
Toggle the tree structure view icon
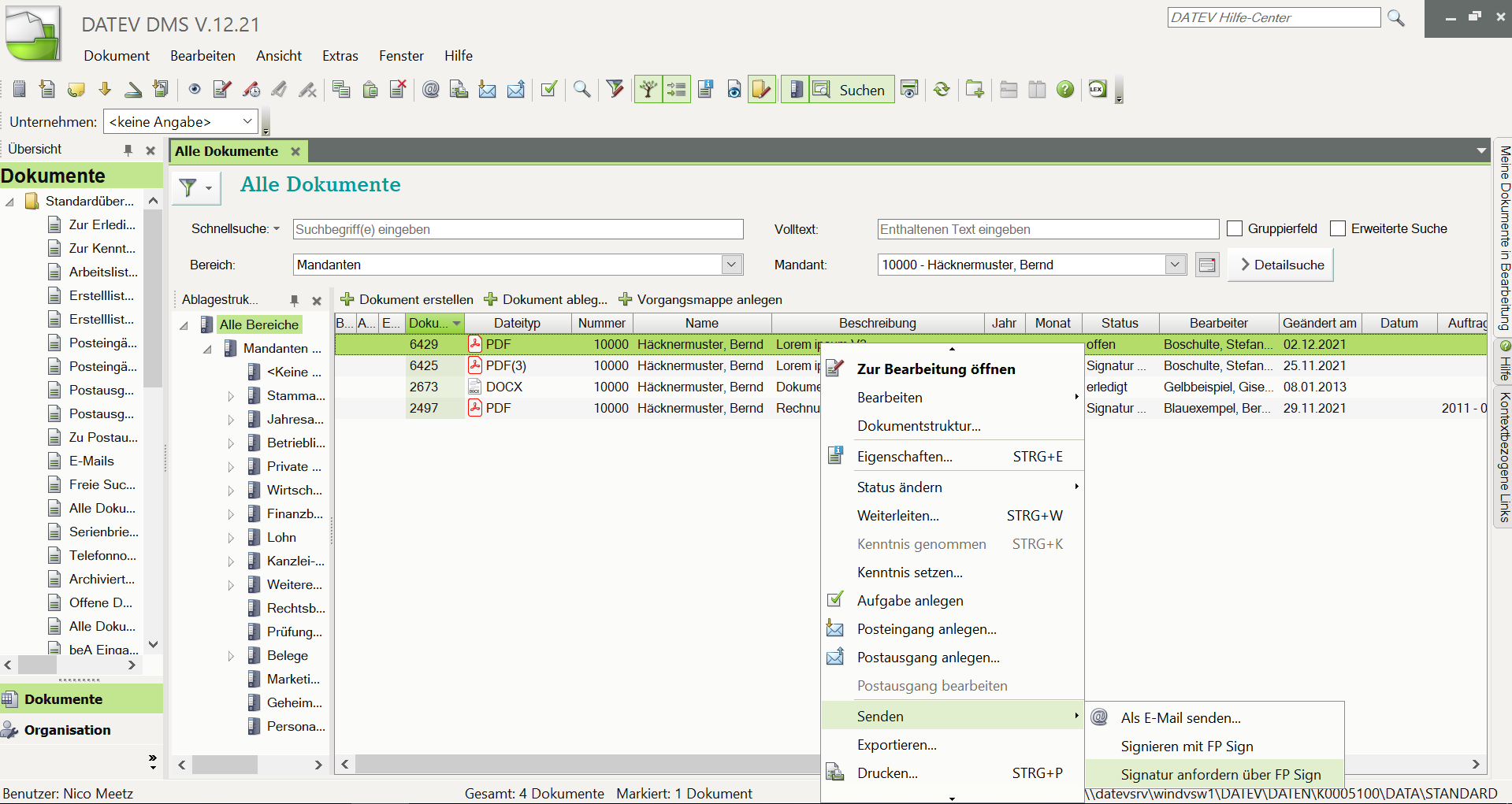click(x=648, y=90)
